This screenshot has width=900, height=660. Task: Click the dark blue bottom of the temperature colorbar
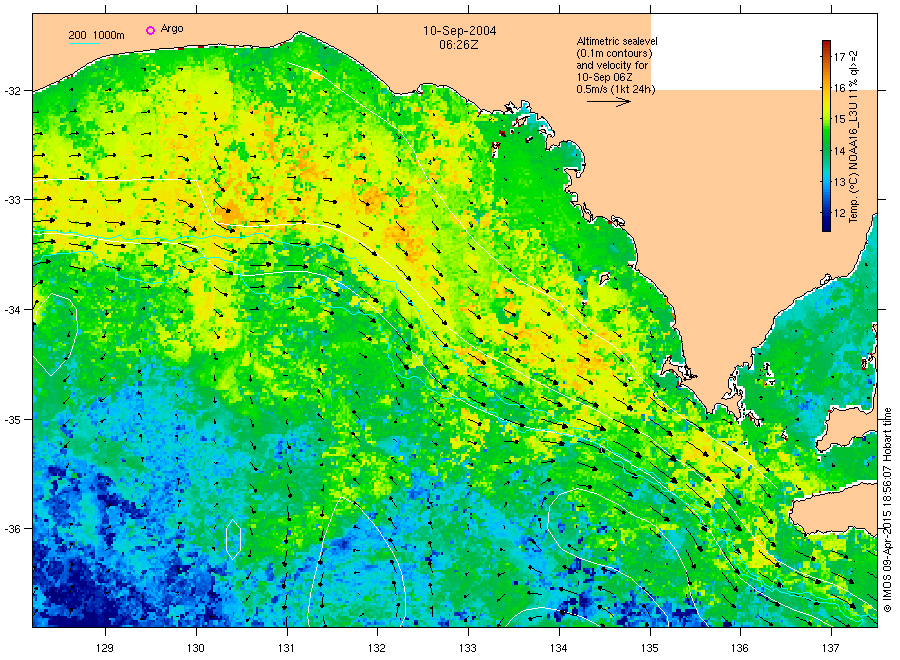click(826, 226)
